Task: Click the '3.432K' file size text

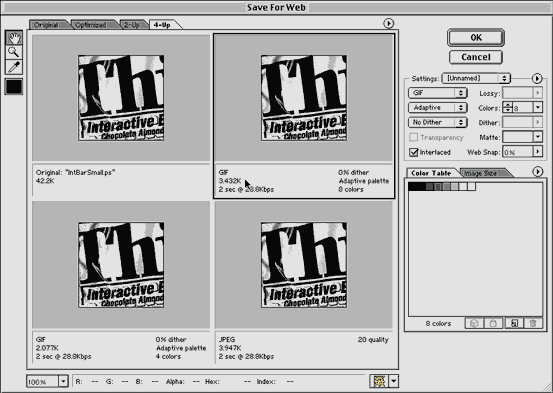Action: [230, 181]
